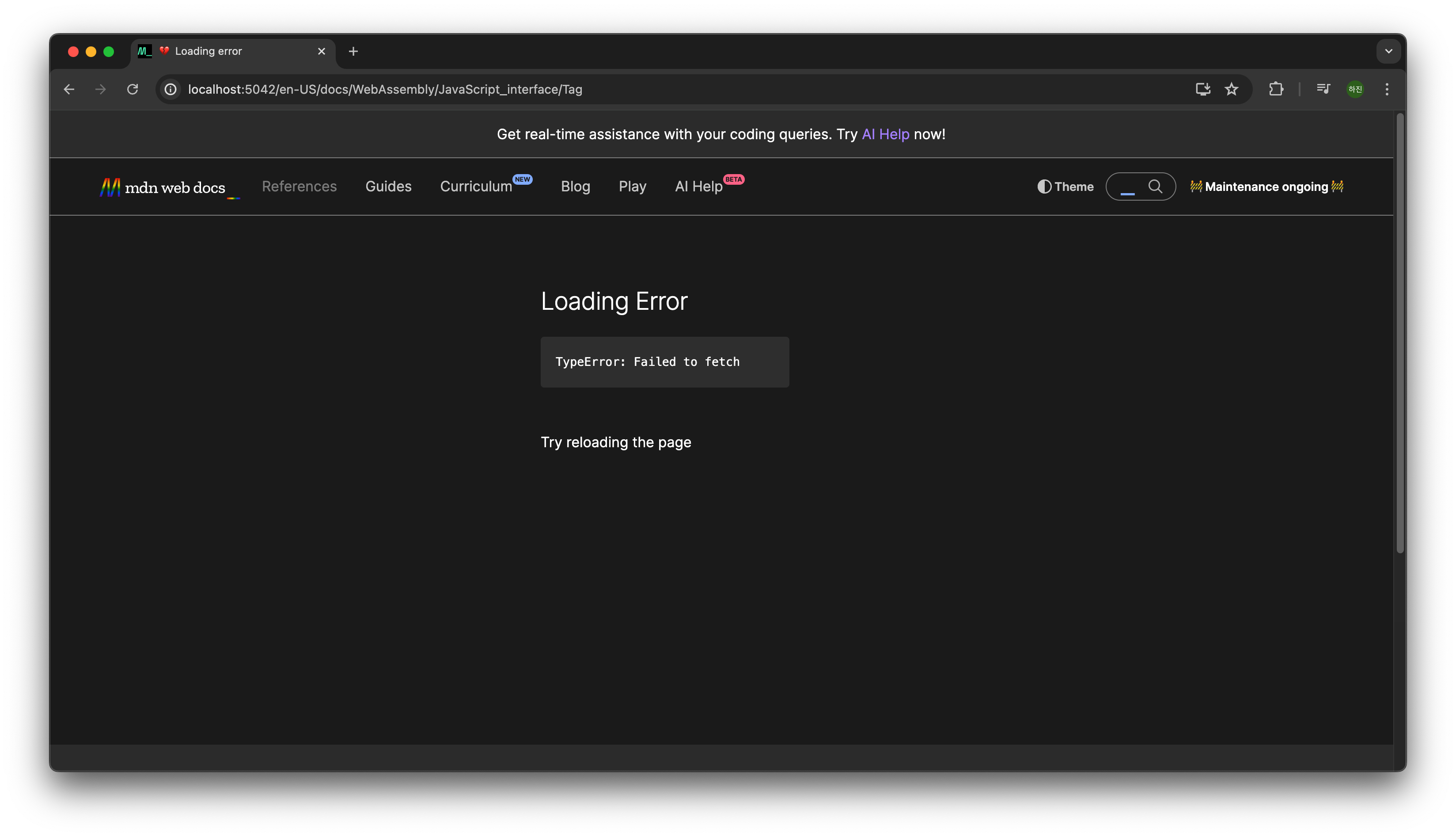Click the browser back arrow

[x=69, y=89]
